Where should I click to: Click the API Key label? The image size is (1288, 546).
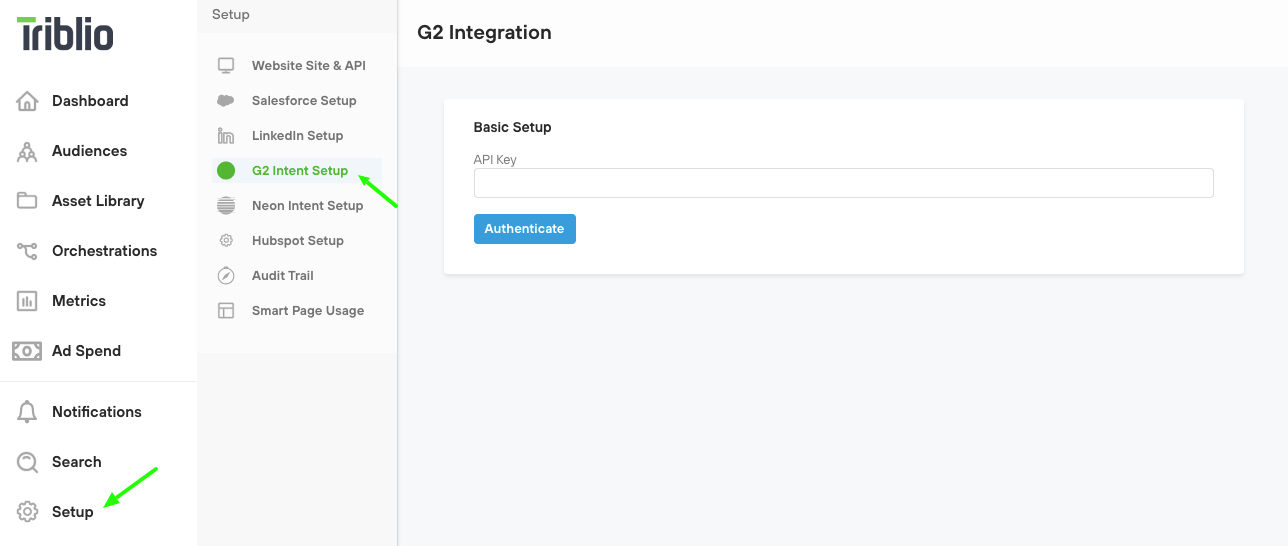click(x=495, y=160)
